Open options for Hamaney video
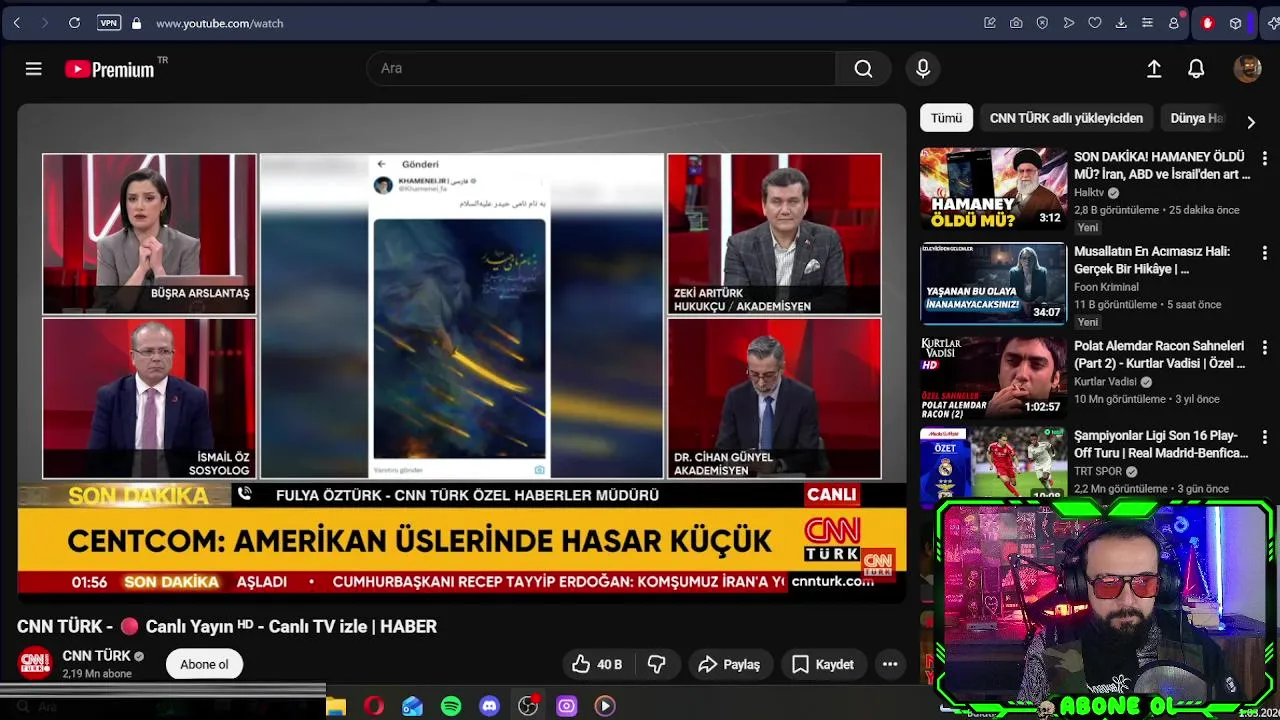The width and height of the screenshot is (1280, 720). click(1264, 158)
